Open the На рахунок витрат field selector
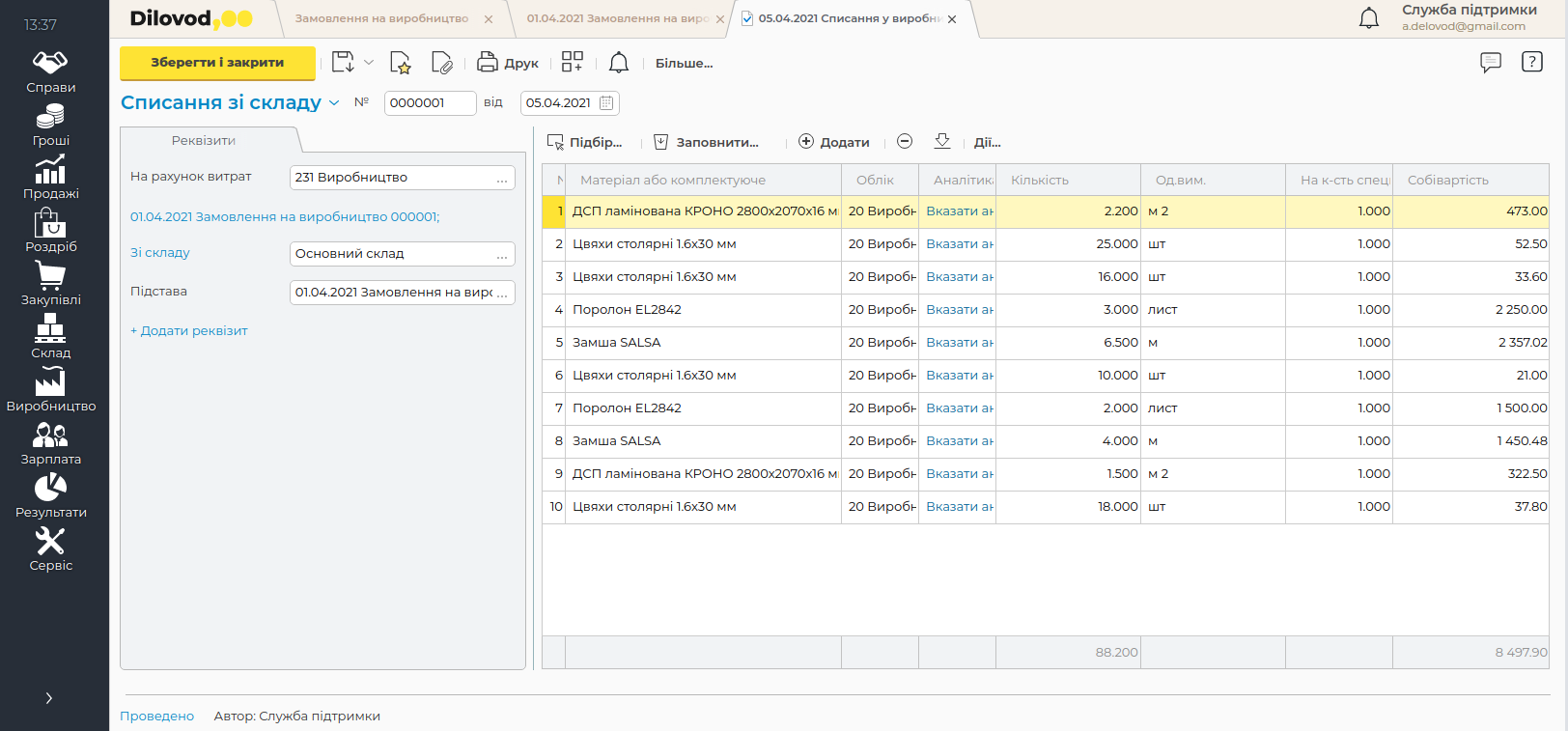This screenshot has height=731, width=1568. (502, 179)
